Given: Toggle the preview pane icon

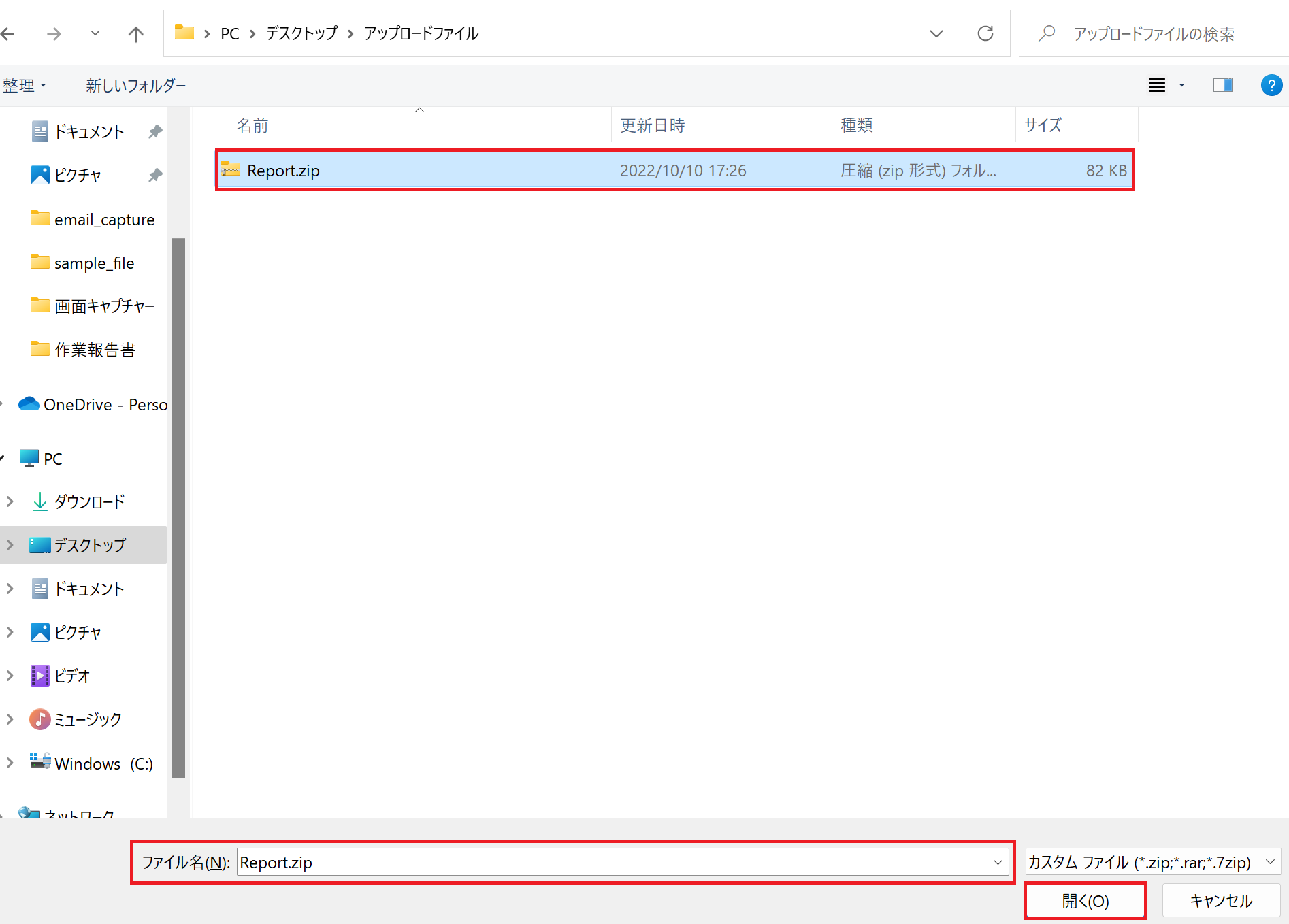Looking at the screenshot, I should [x=1222, y=85].
